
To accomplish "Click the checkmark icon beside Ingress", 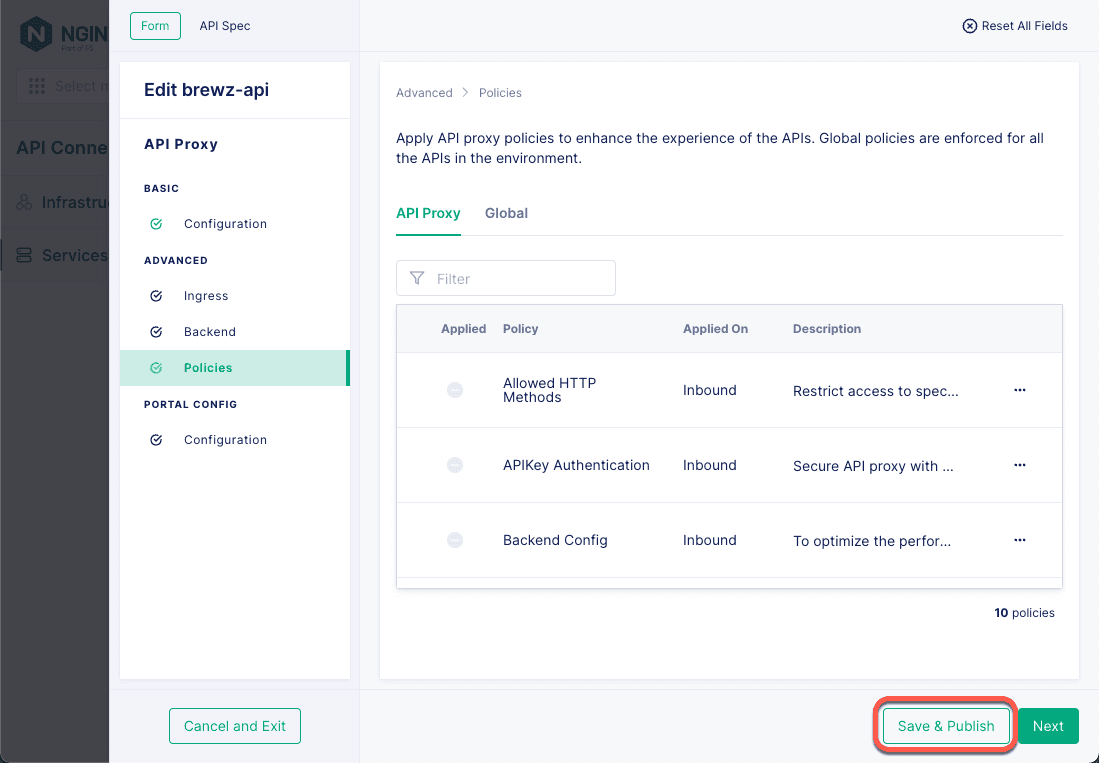I will coord(156,295).
